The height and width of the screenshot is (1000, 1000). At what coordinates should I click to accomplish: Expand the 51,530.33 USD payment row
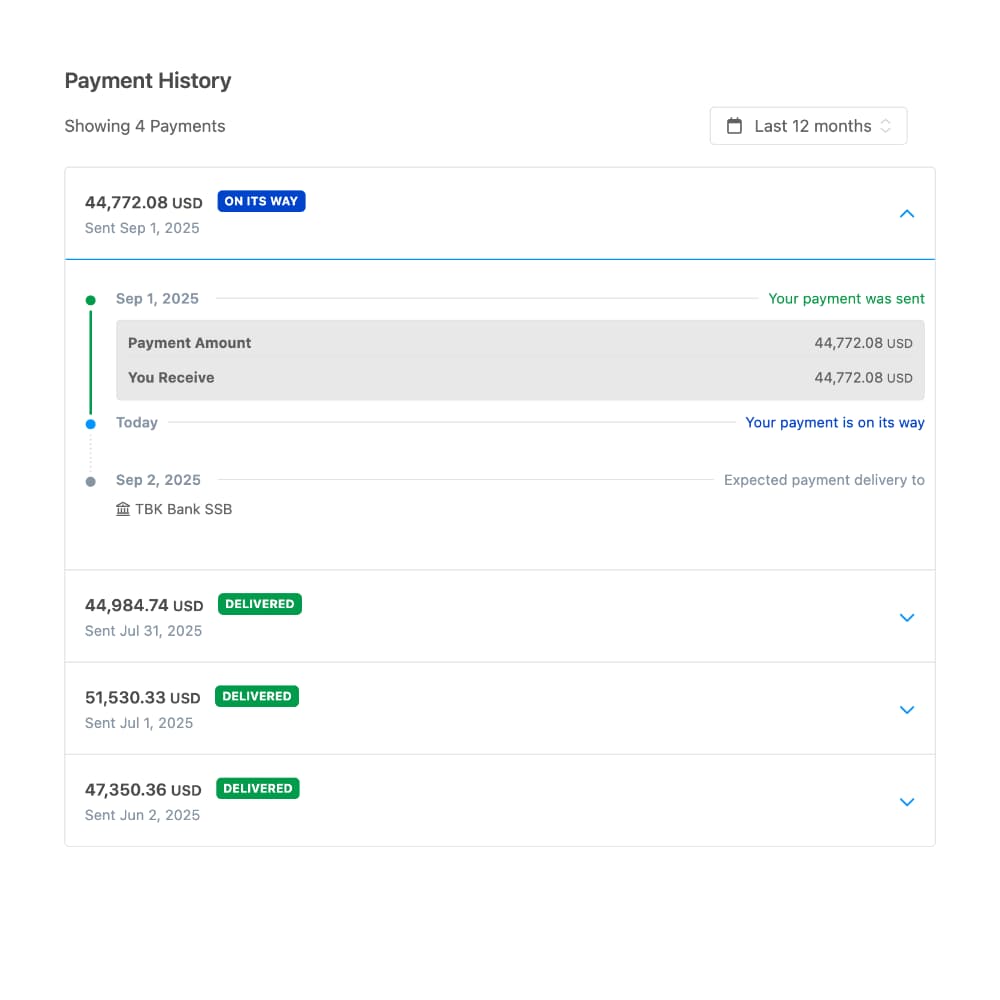pyautogui.click(x=906, y=709)
